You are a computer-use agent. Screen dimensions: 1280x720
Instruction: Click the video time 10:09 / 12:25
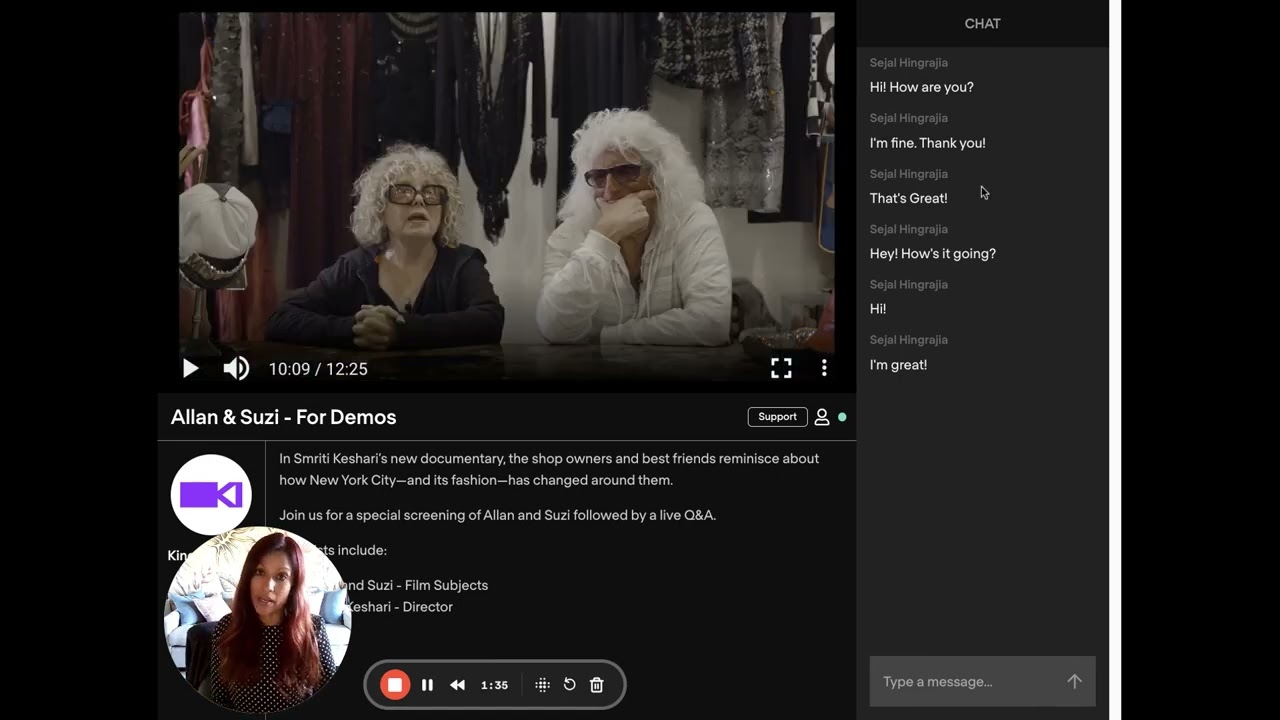pyautogui.click(x=318, y=369)
